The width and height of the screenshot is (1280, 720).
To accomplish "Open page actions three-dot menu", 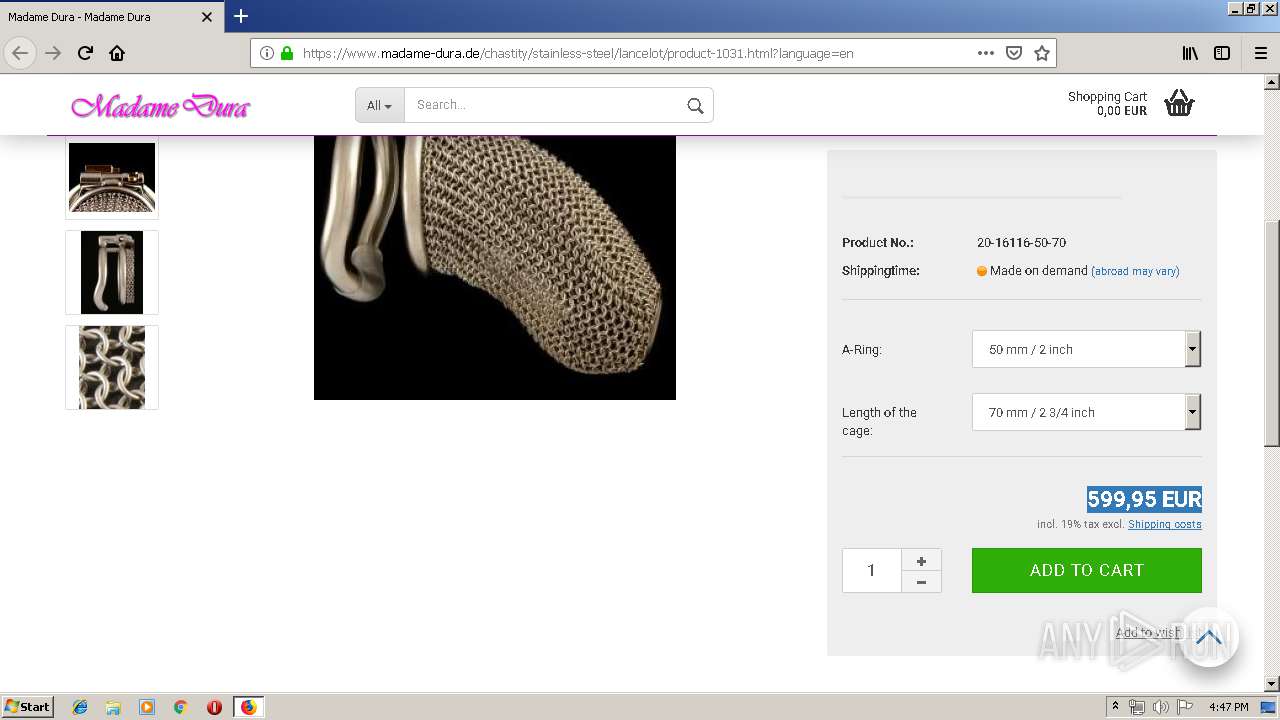I will 986,53.
